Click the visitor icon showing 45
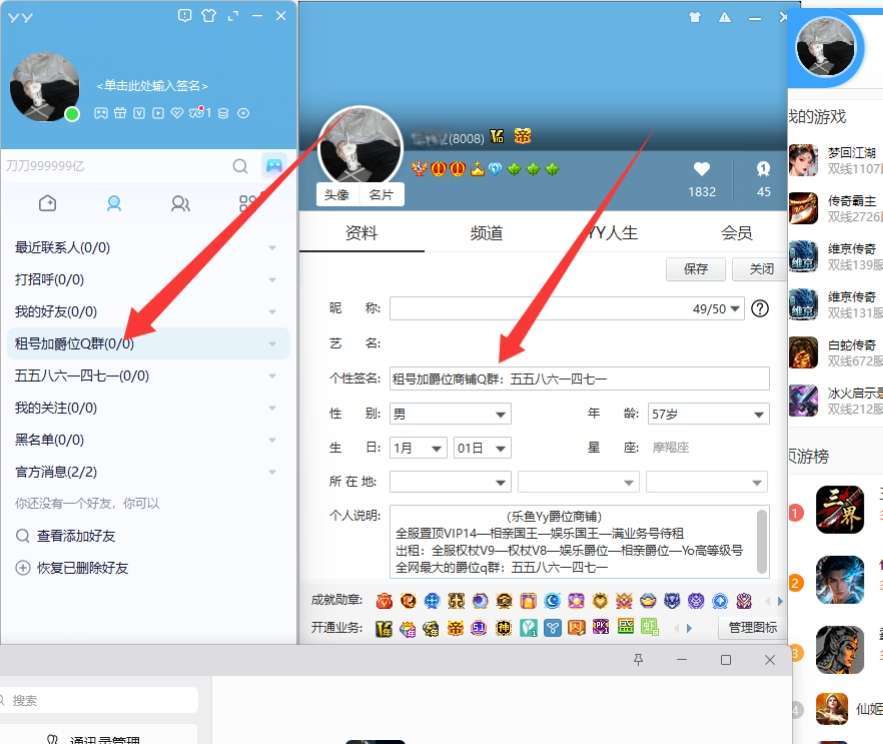The width and height of the screenshot is (883, 744). tap(763, 170)
